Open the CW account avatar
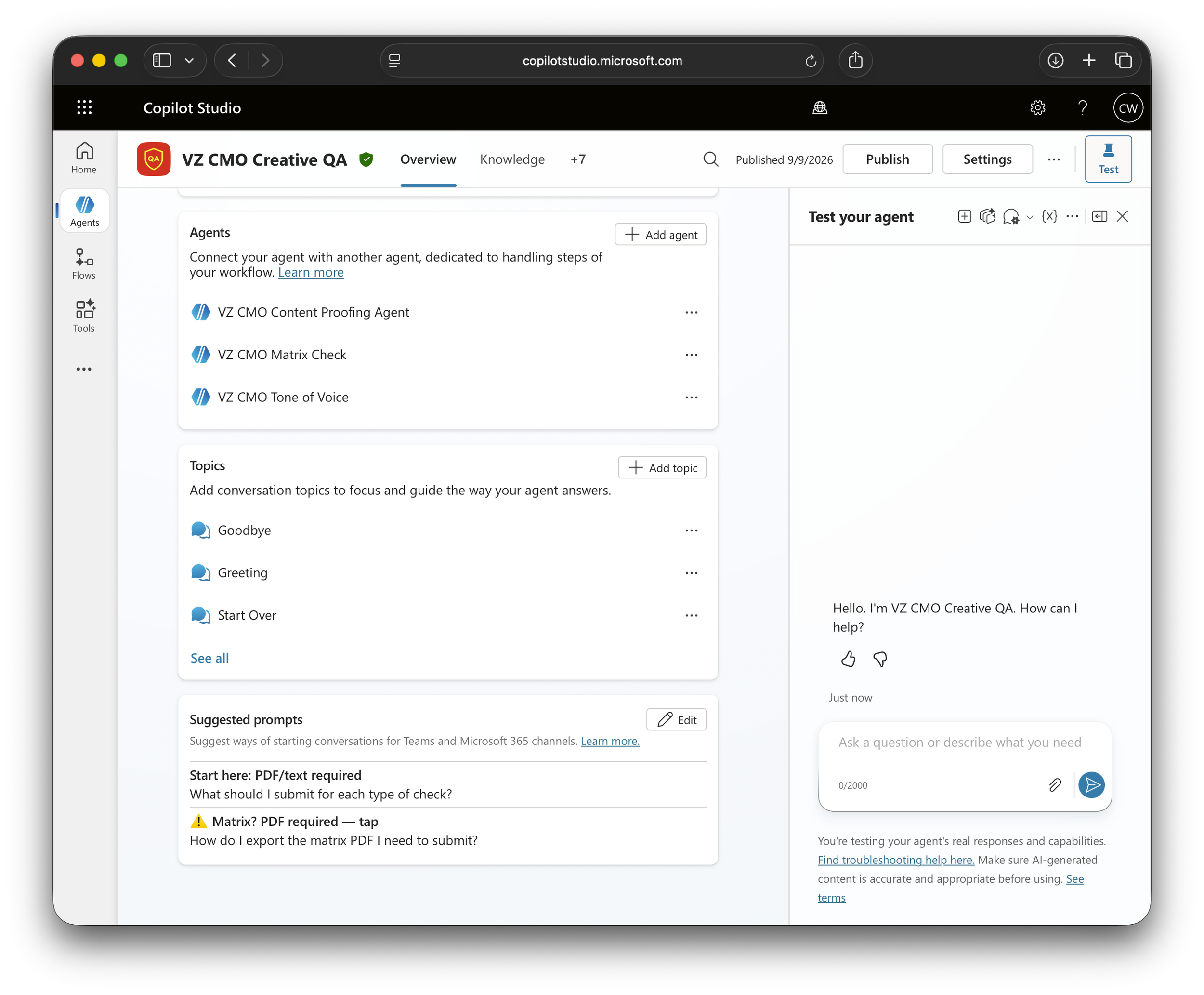Image resolution: width=1204 pixels, height=995 pixels. [x=1127, y=108]
